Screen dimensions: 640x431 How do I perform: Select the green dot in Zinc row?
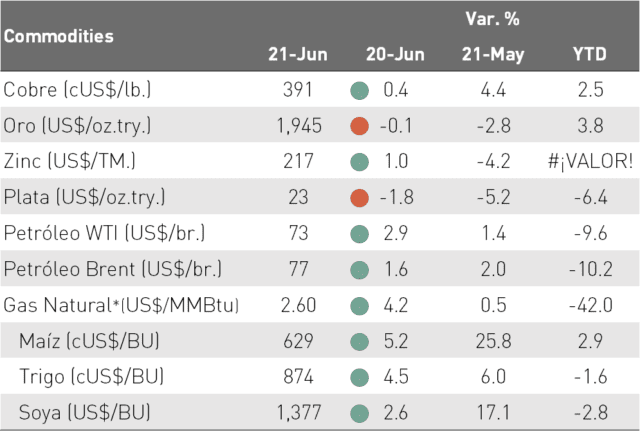[x=360, y=162]
